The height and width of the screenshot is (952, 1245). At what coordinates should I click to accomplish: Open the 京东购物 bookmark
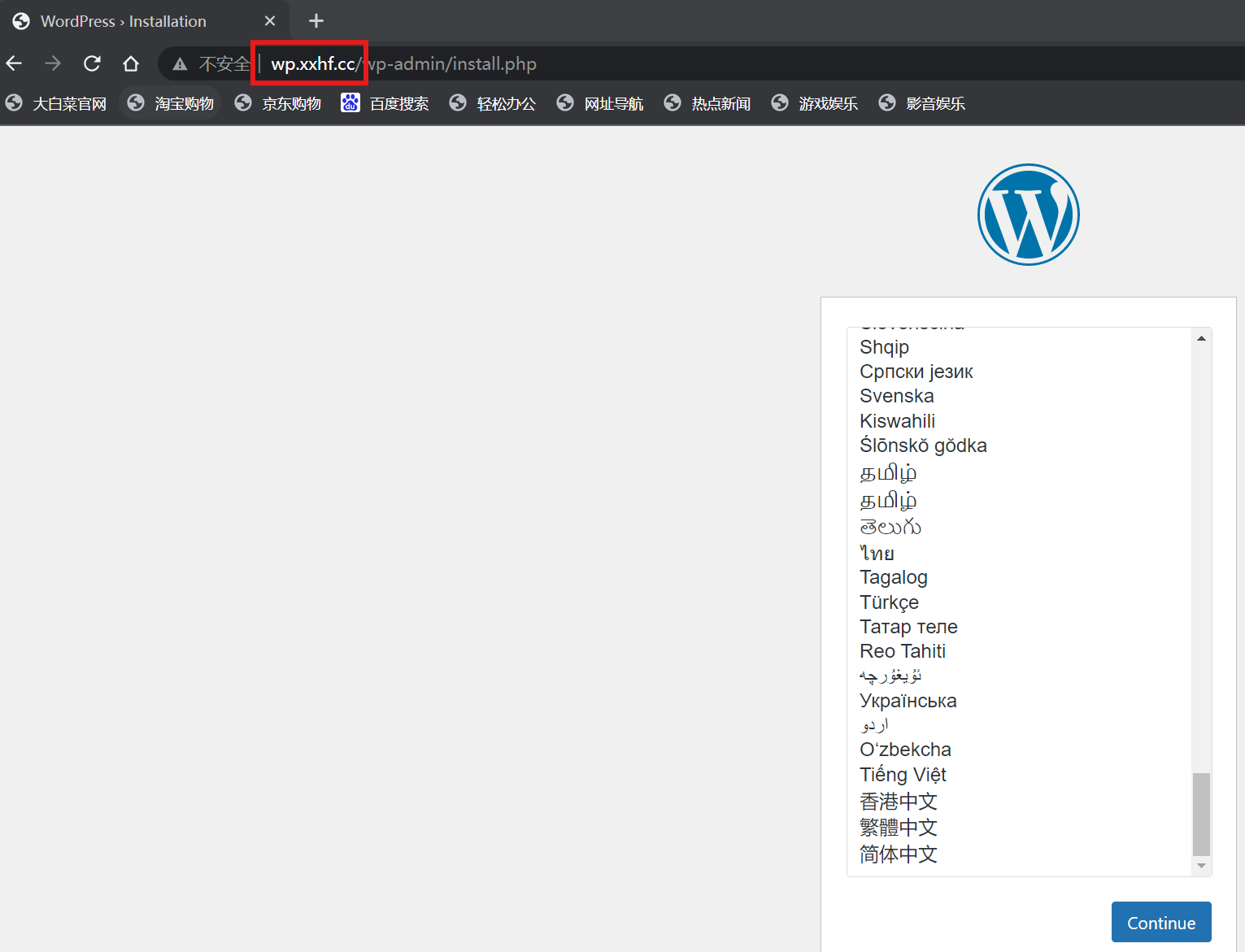coord(278,103)
